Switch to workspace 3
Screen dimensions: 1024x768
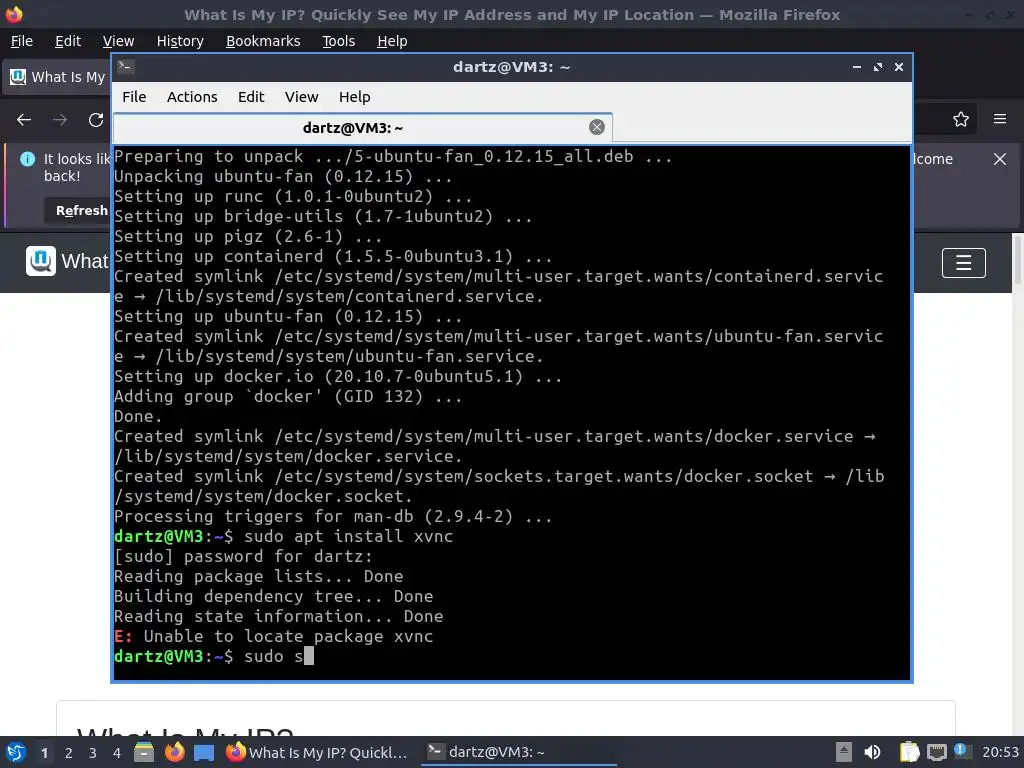click(x=93, y=753)
